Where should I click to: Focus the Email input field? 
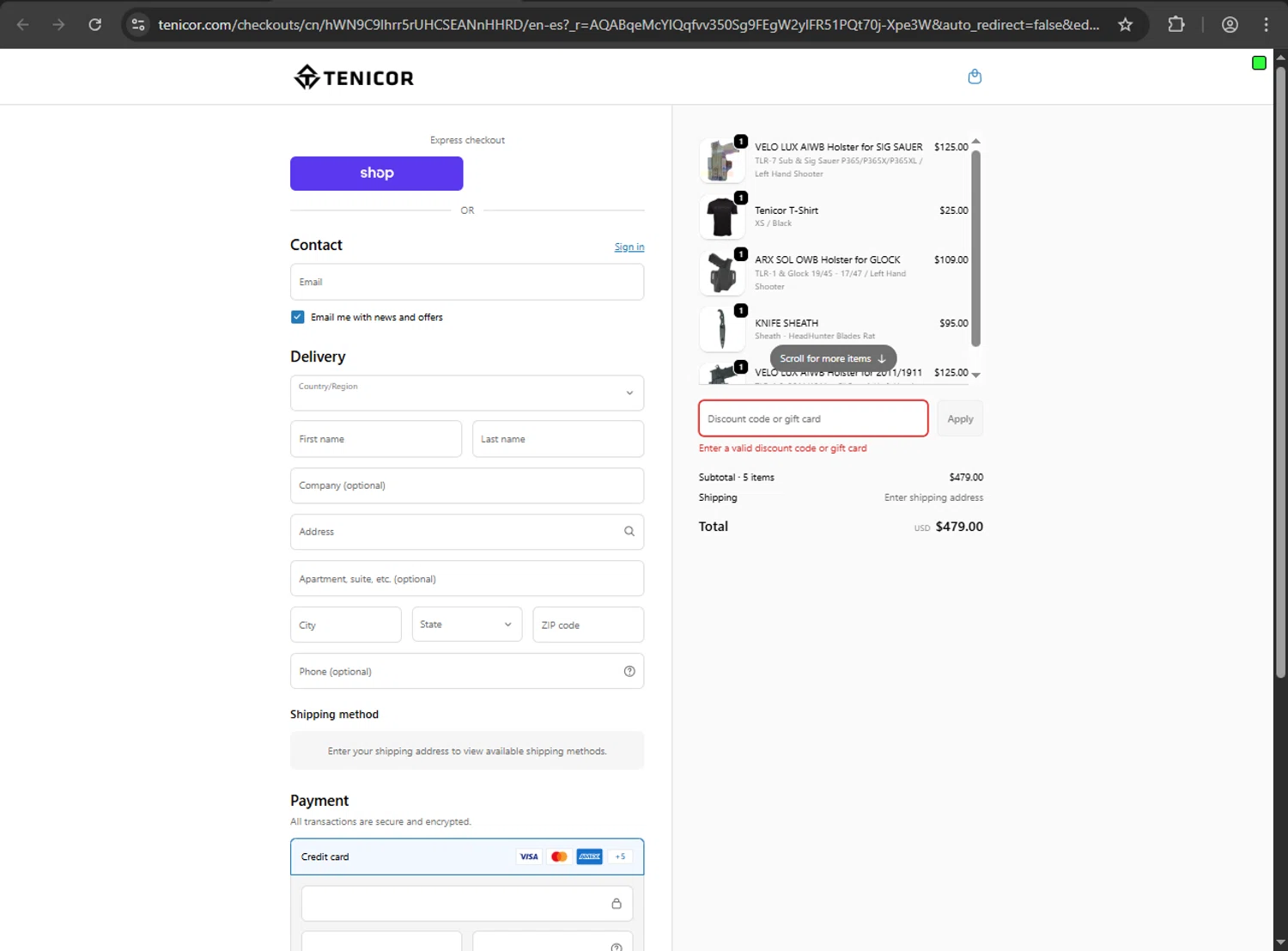pyautogui.click(x=467, y=282)
